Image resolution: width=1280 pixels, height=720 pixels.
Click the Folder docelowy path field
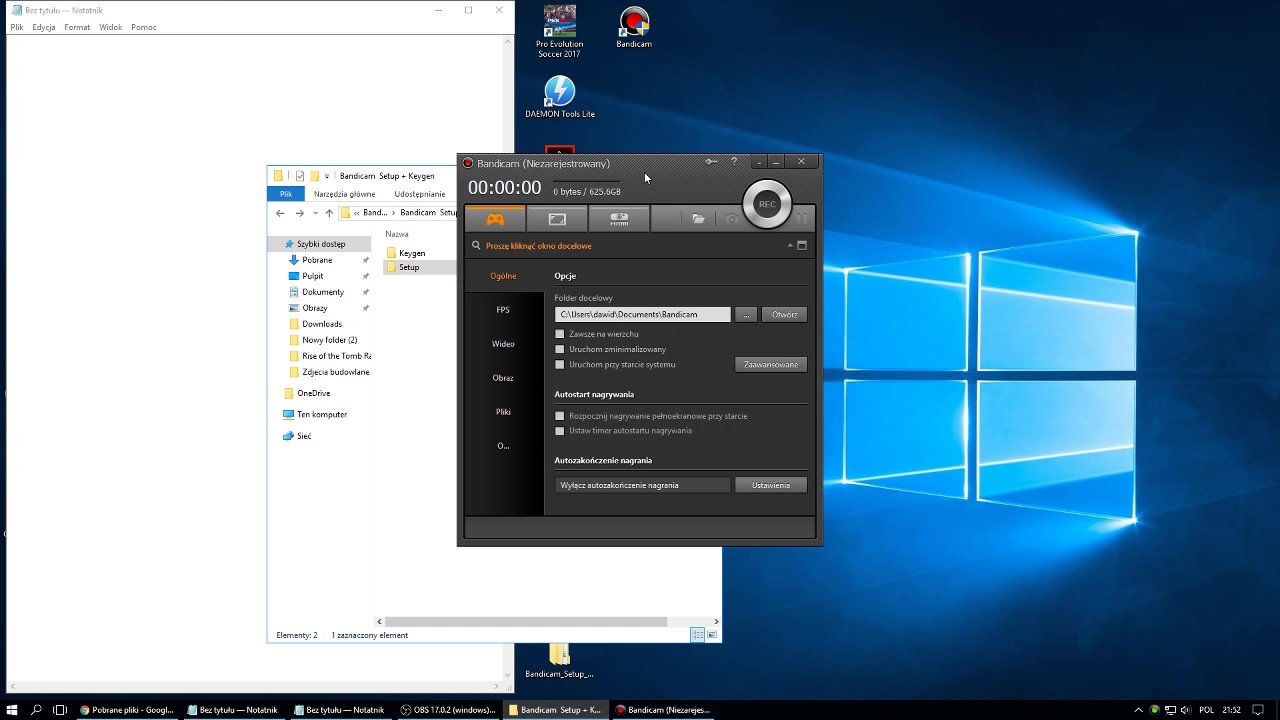pos(642,314)
